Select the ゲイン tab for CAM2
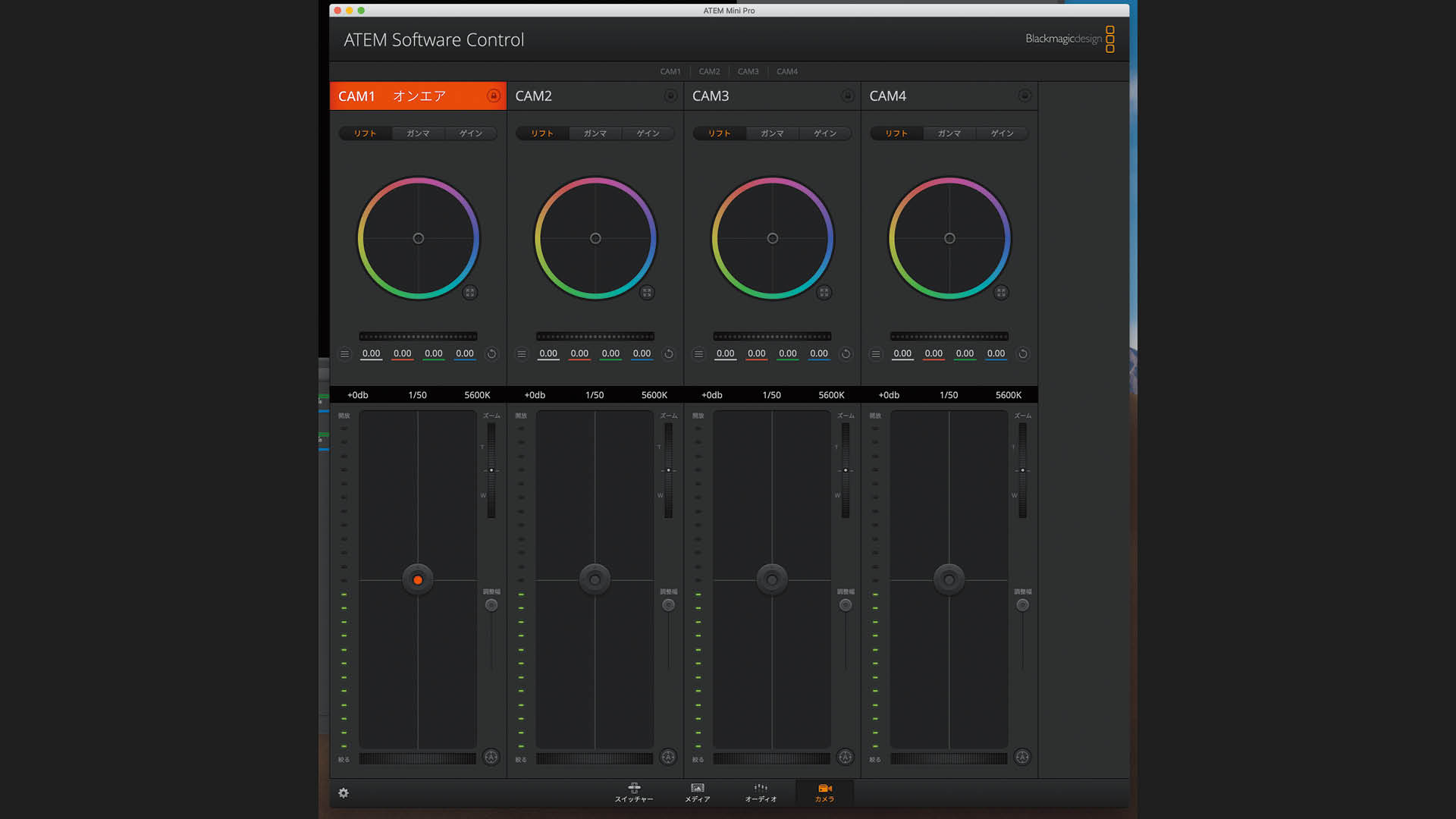Image resolution: width=1456 pixels, height=819 pixels. click(x=648, y=133)
